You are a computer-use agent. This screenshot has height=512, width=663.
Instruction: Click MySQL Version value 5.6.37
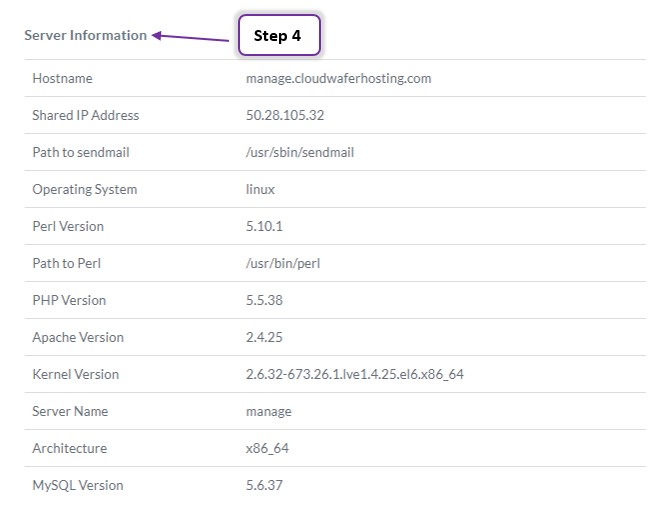264,485
